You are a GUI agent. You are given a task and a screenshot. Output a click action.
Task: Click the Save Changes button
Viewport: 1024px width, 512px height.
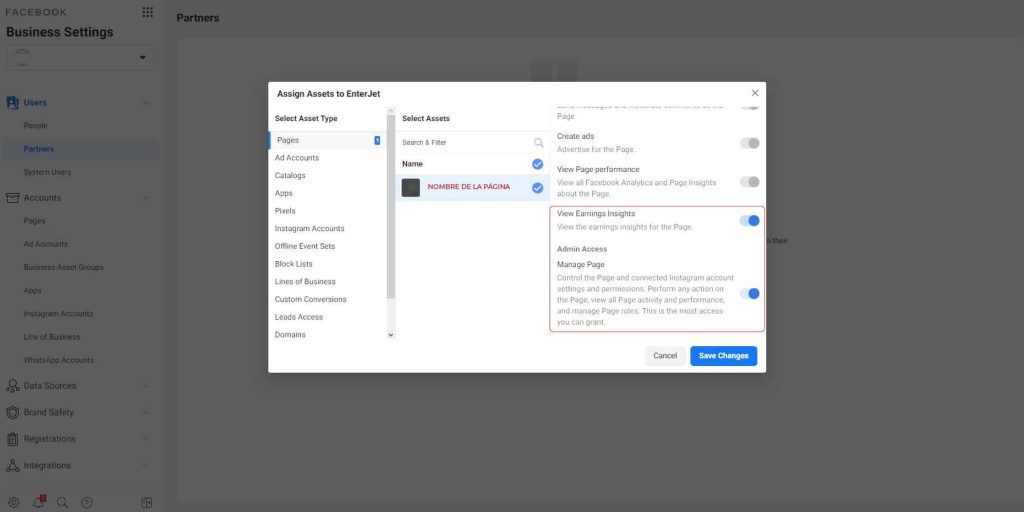pos(723,356)
